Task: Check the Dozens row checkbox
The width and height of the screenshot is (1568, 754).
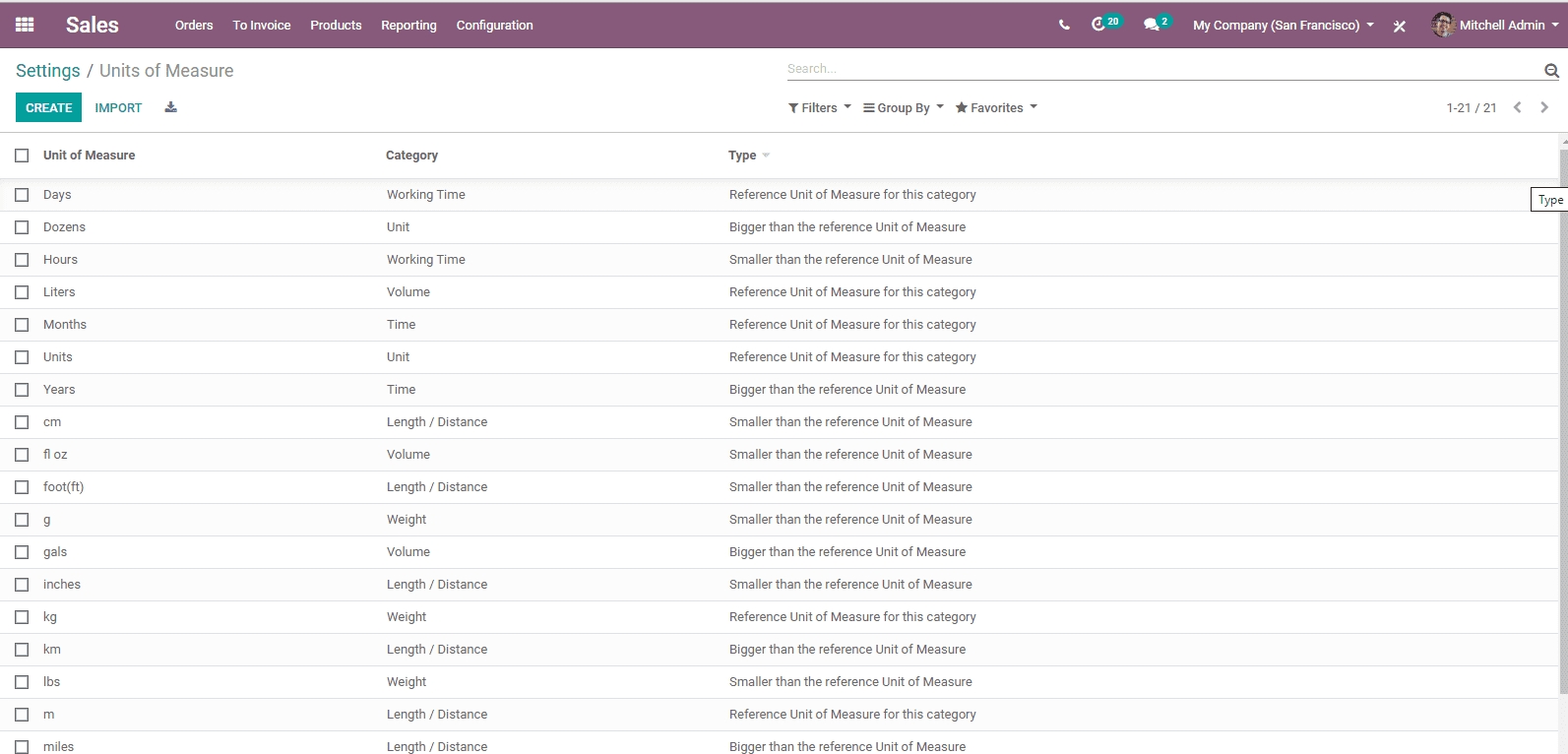Action: [22, 227]
